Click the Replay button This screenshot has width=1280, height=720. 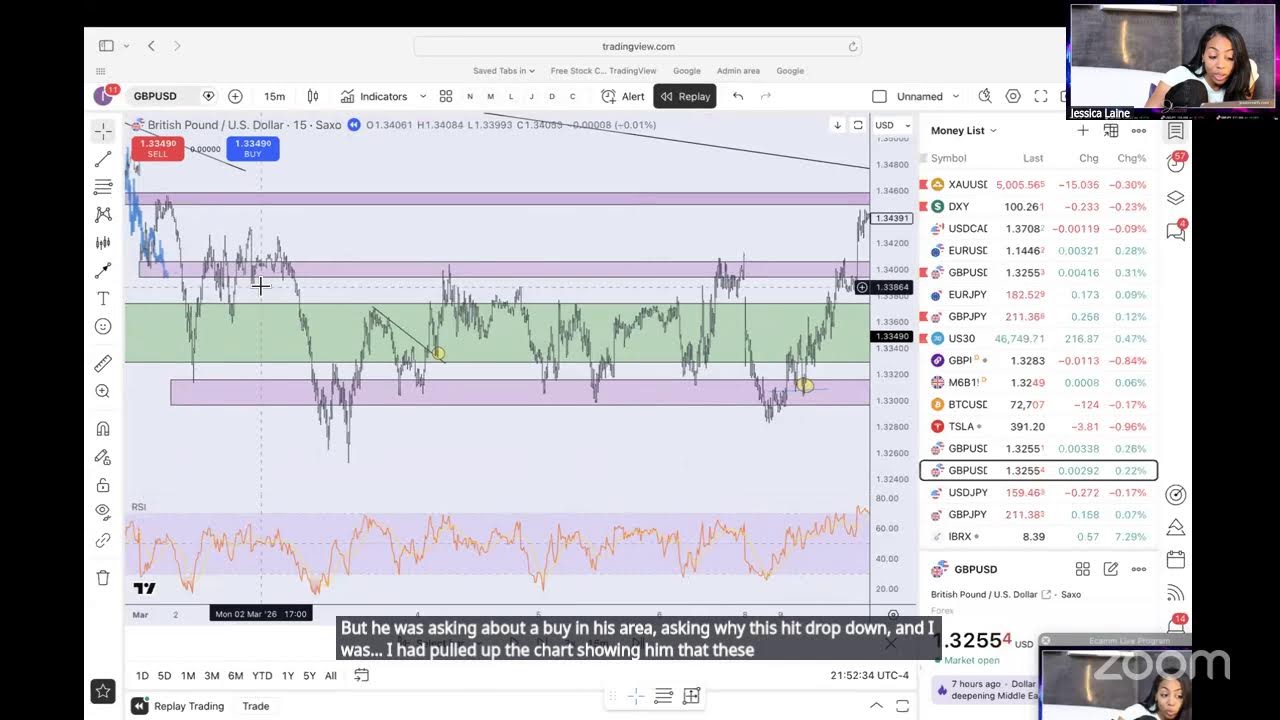click(685, 96)
